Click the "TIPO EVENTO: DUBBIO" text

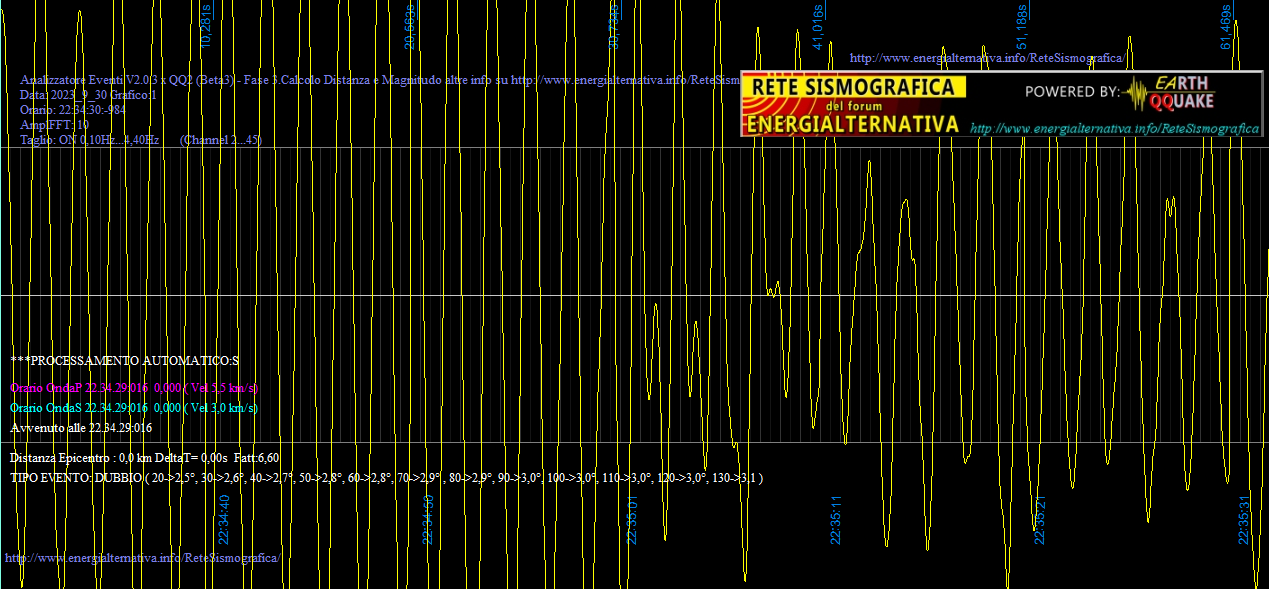[x=76, y=478]
